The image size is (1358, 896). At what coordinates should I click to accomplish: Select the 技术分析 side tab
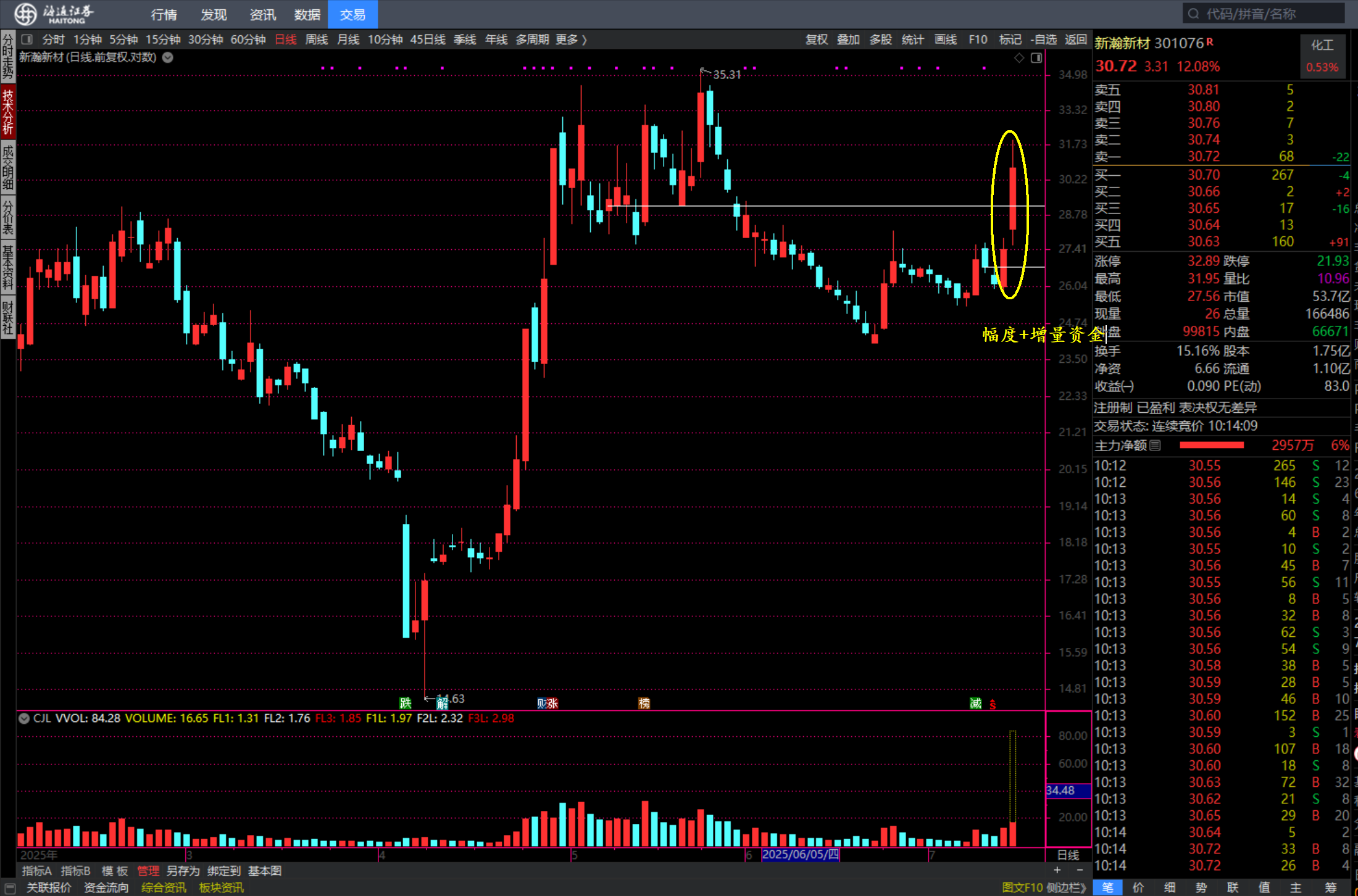[x=7, y=112]
